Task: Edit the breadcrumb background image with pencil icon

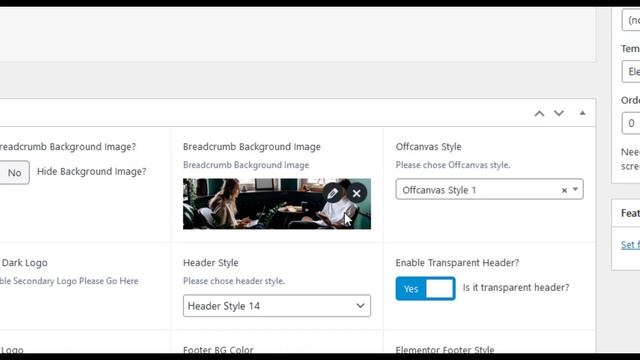Action: 332,193
